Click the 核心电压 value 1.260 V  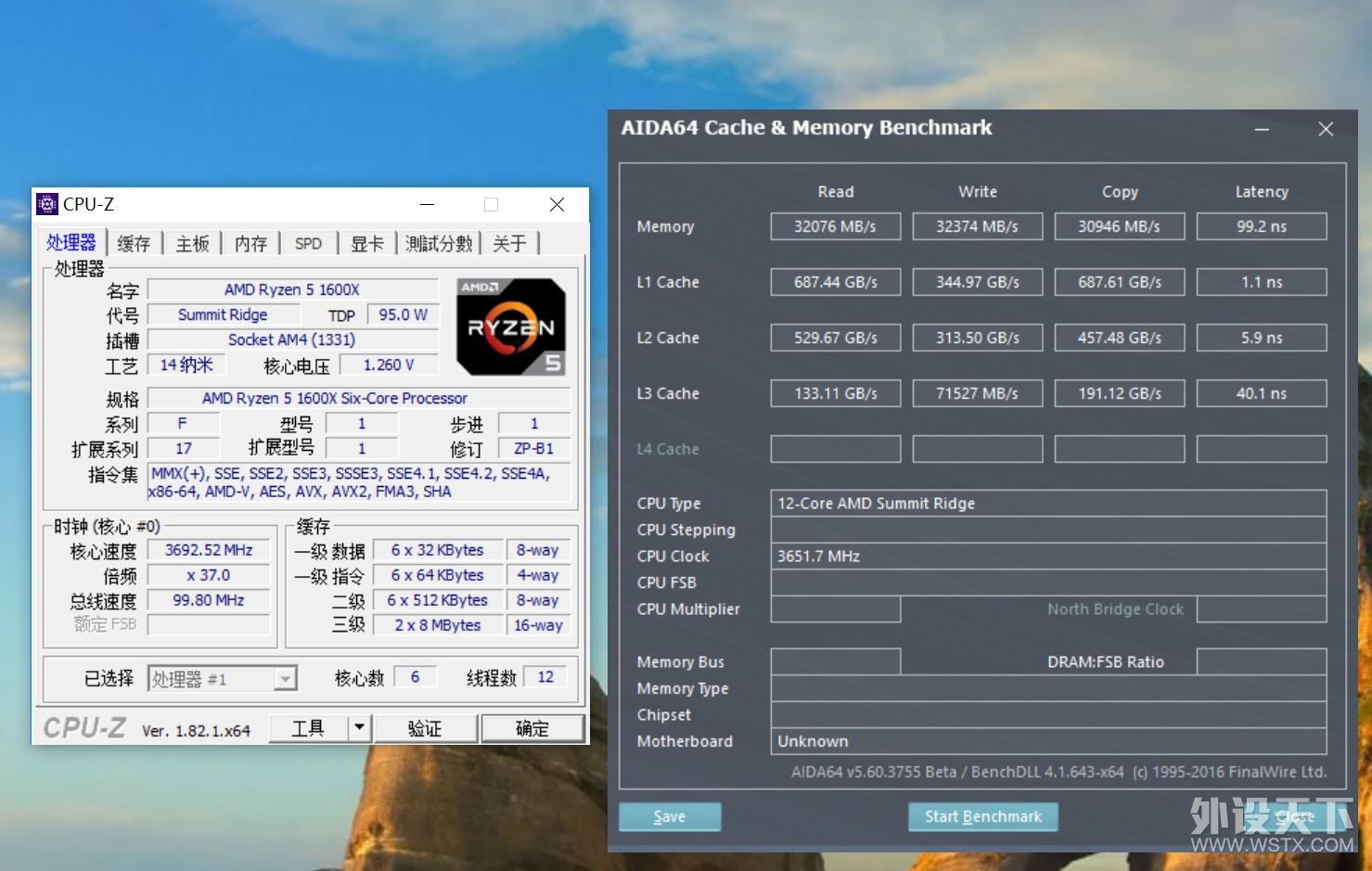tap(389, 365)
